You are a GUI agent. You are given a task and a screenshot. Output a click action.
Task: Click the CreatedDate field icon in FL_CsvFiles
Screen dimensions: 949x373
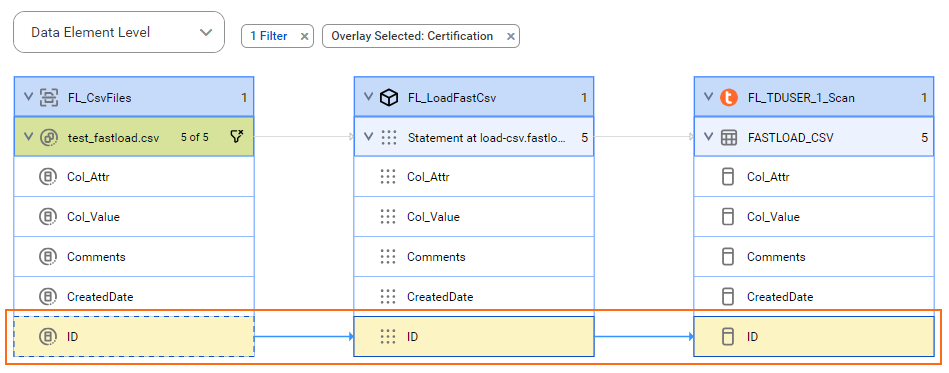click(x=47, y=297)
